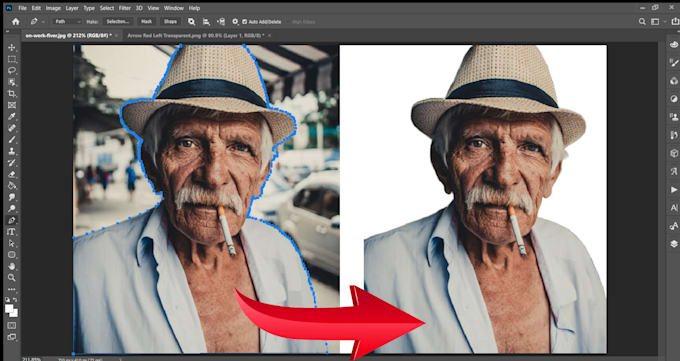This screenshot has height=361, width=680.
Task: Open the Help menu
Action: [194, 8]
